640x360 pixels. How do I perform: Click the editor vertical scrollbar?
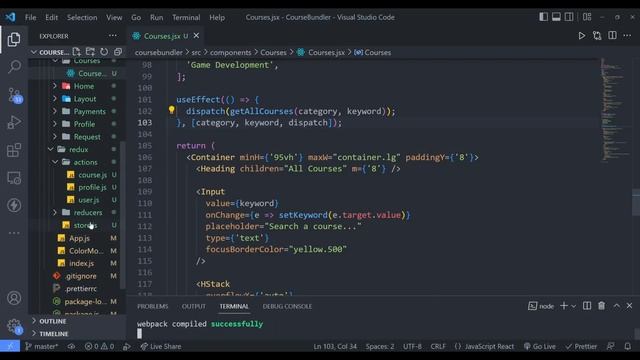click(x=636, y=202)
